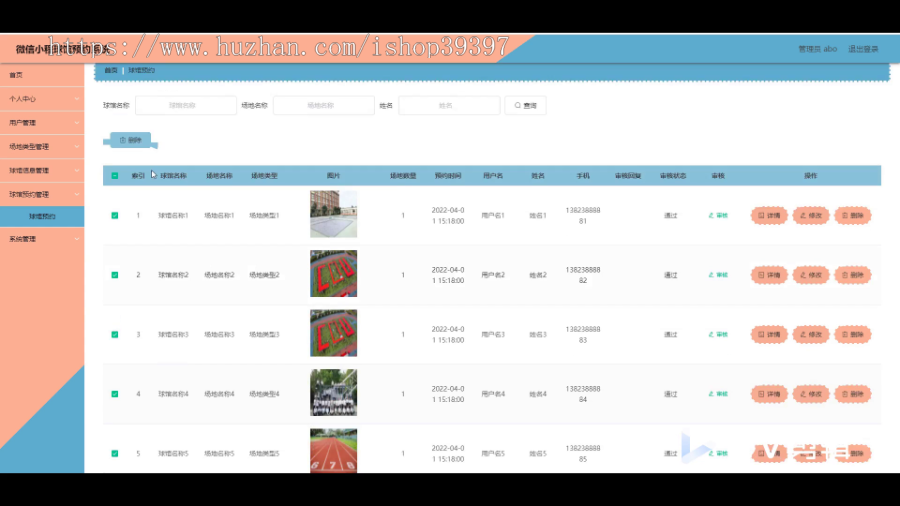Click the row 3 phone number cell
Viewport: 900px width, 506px height.
tap(583, 334)
